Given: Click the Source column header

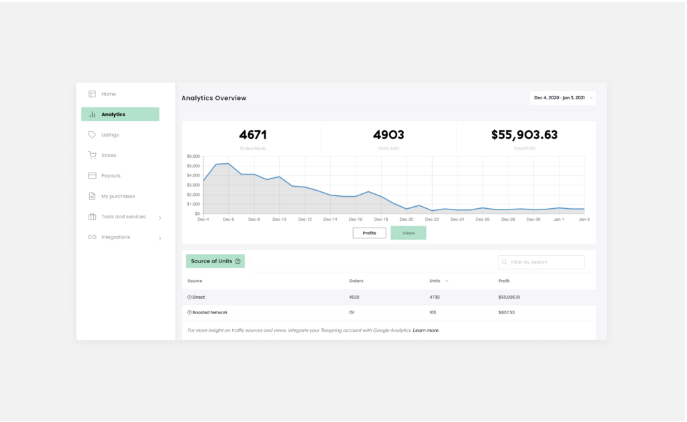Looking at the screenshot, I should [195, 281].
